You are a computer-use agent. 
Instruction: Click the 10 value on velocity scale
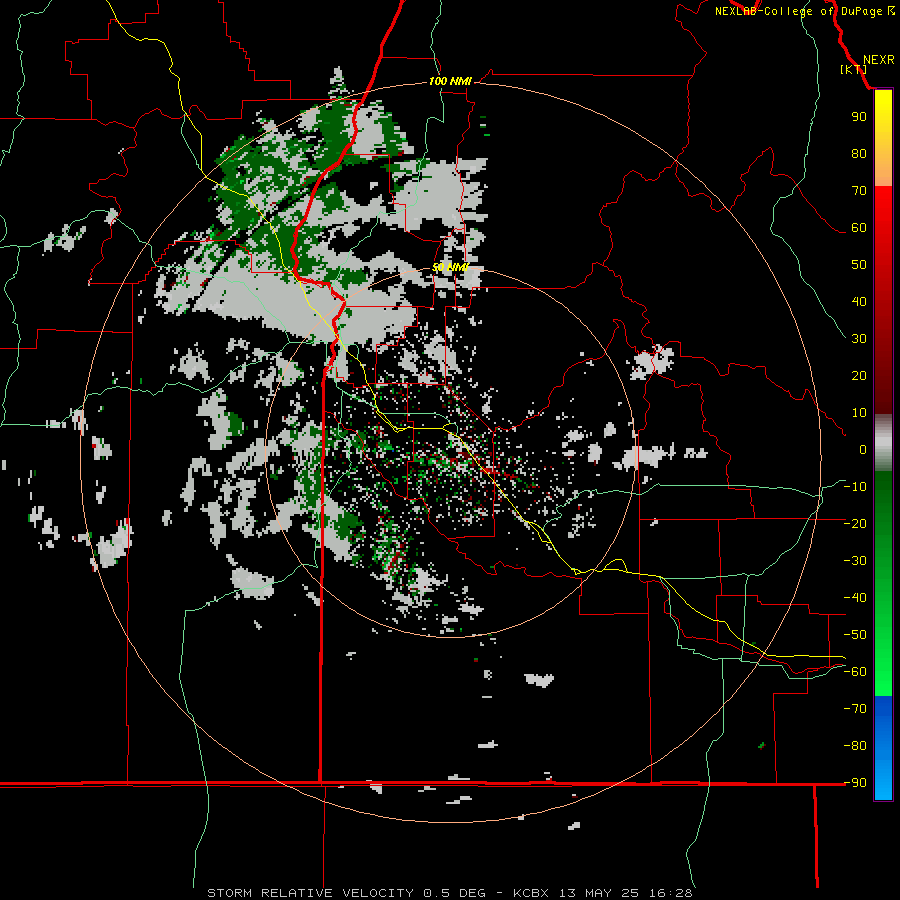coord(859,413)
